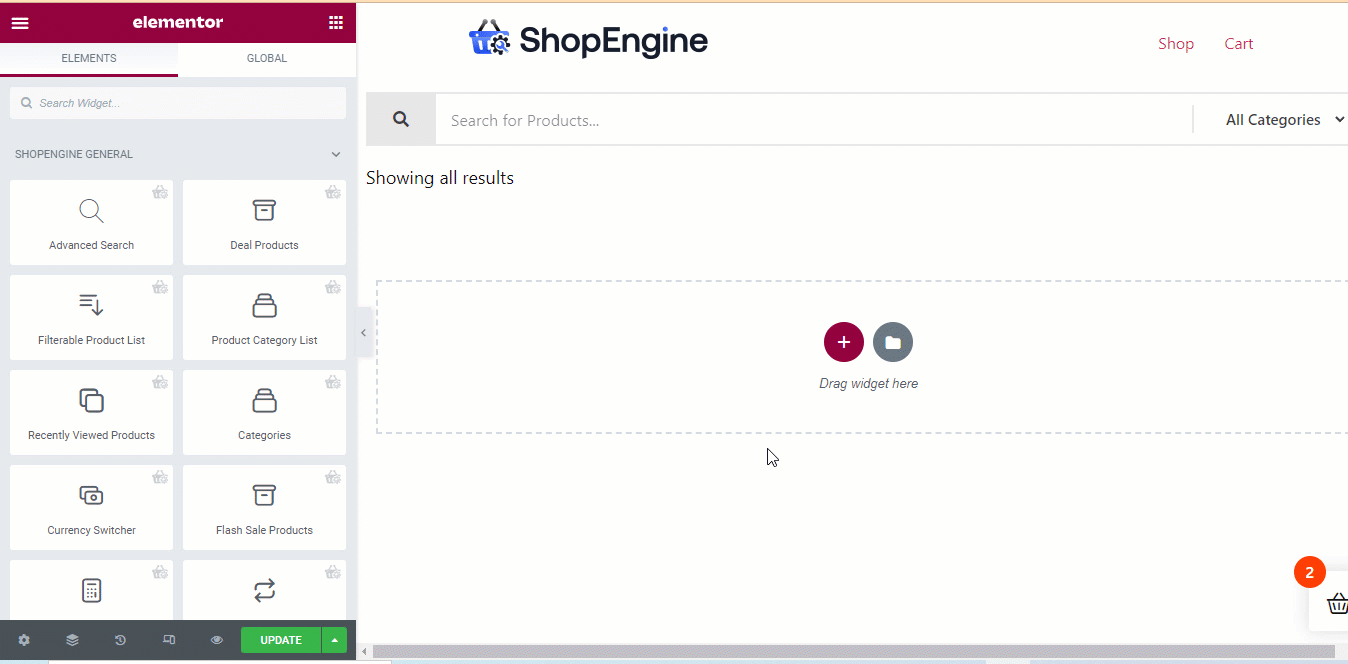
Task: Collapse the ShopEngine General section
Action: pos(336,155)
